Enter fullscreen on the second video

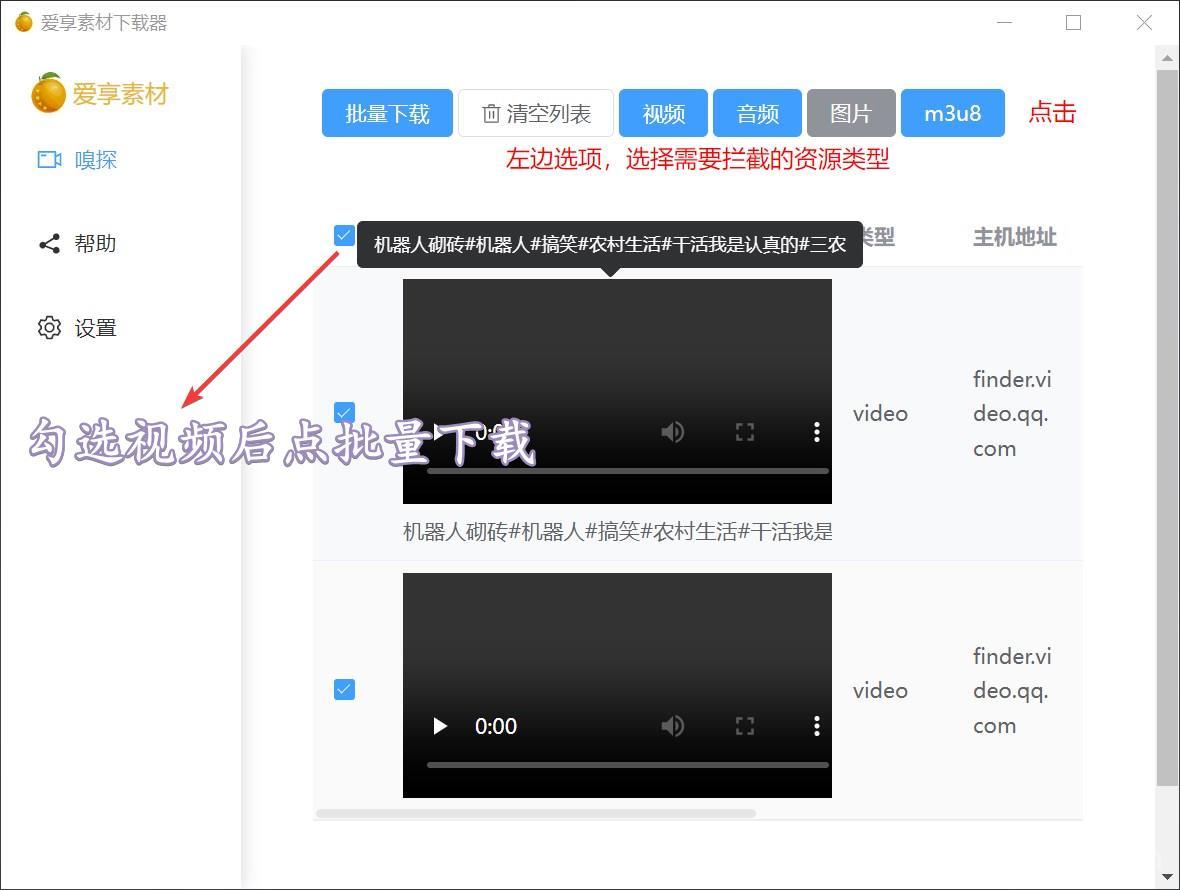pyautogui.click(x=744, y=726)
